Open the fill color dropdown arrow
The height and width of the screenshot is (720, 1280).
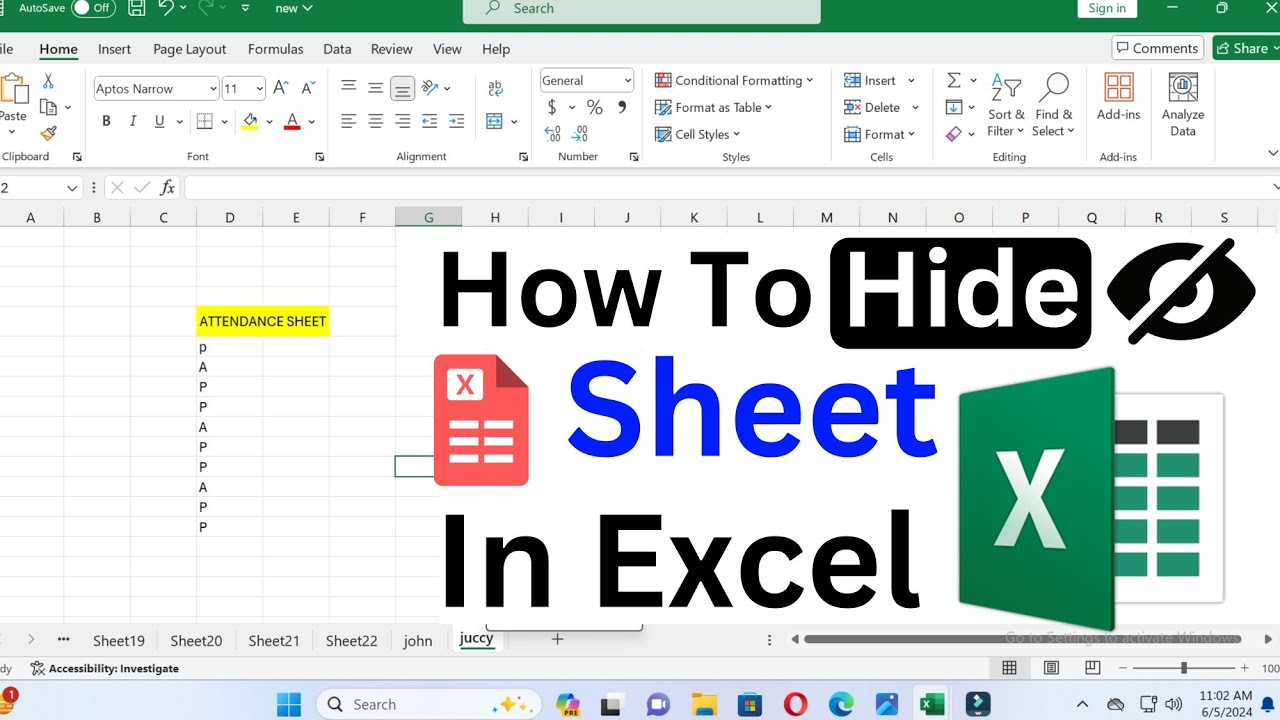click(269, 122)
